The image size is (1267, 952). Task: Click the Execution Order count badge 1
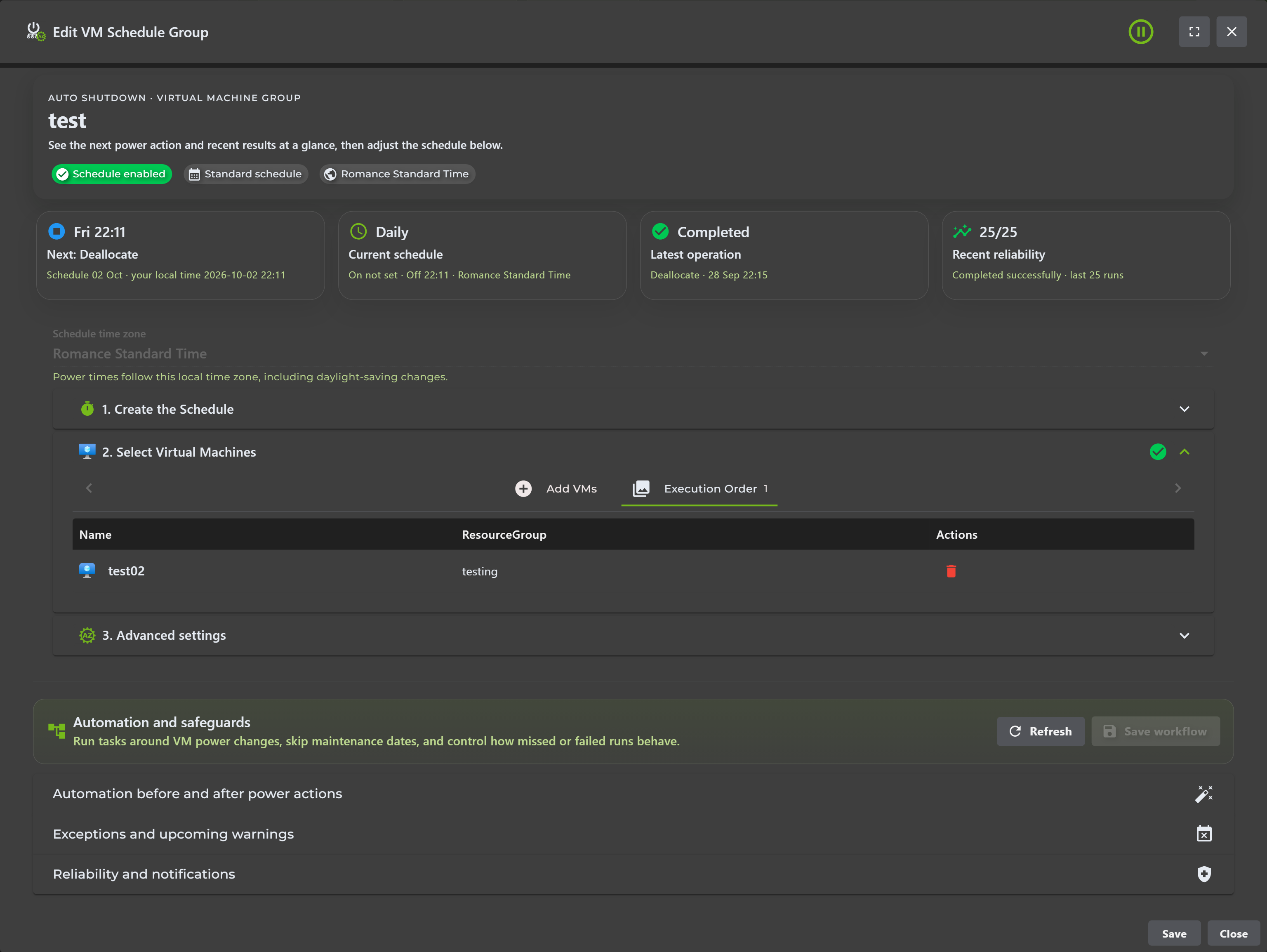tap(765, 489)
